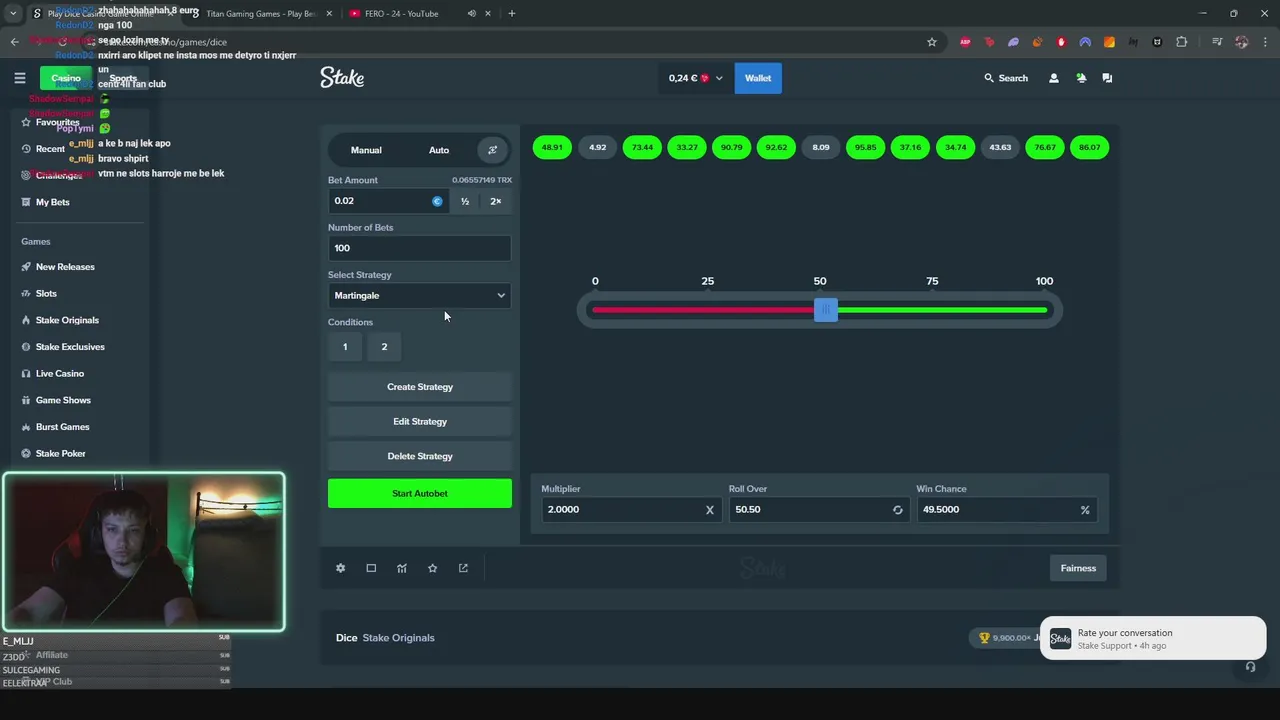The height and width of the screenshot is (720, 1280).
Task: Click the dice roll slider handle
Action: (825, 310)
